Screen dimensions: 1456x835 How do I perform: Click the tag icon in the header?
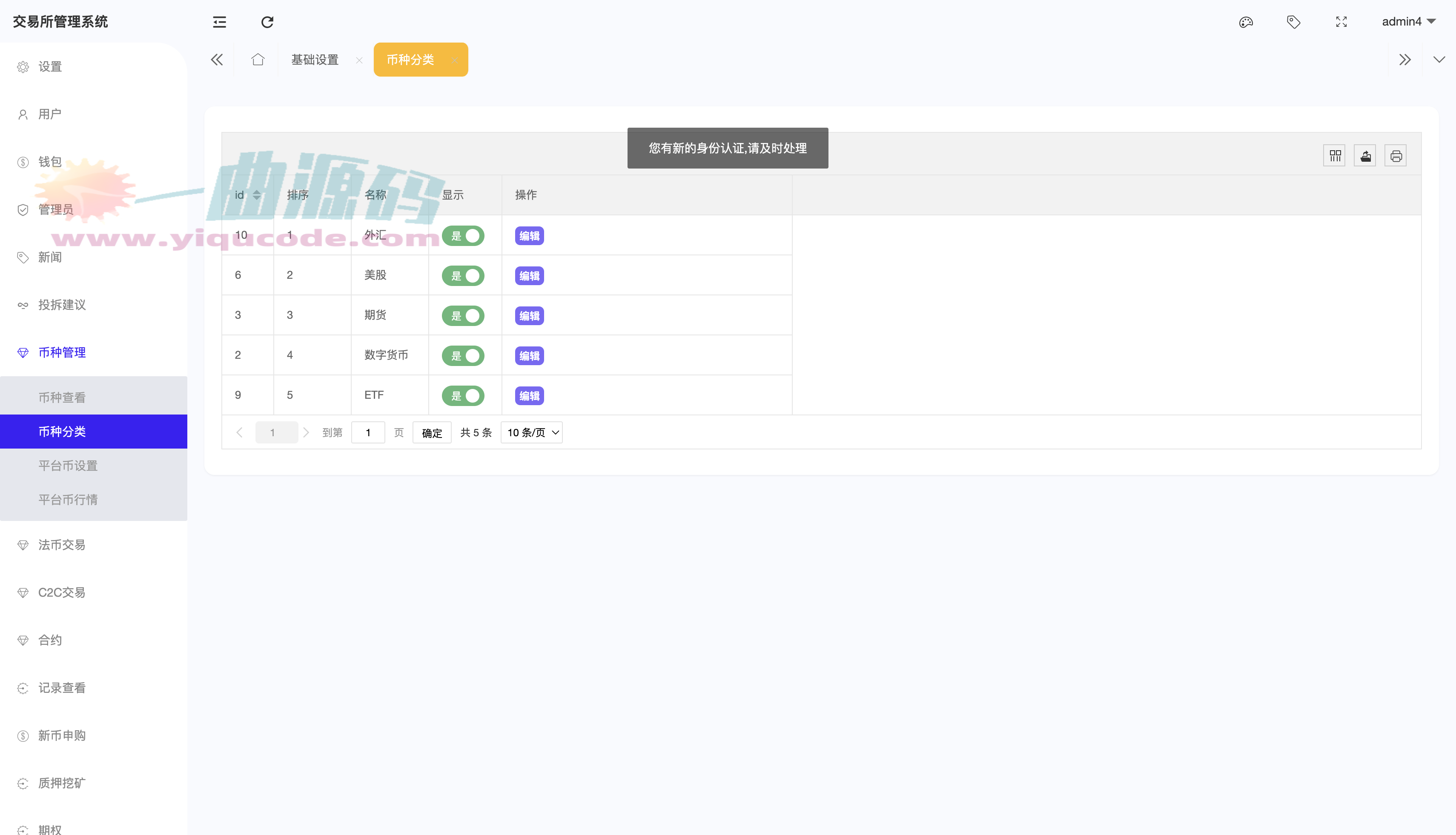[x=1293, y=22]
